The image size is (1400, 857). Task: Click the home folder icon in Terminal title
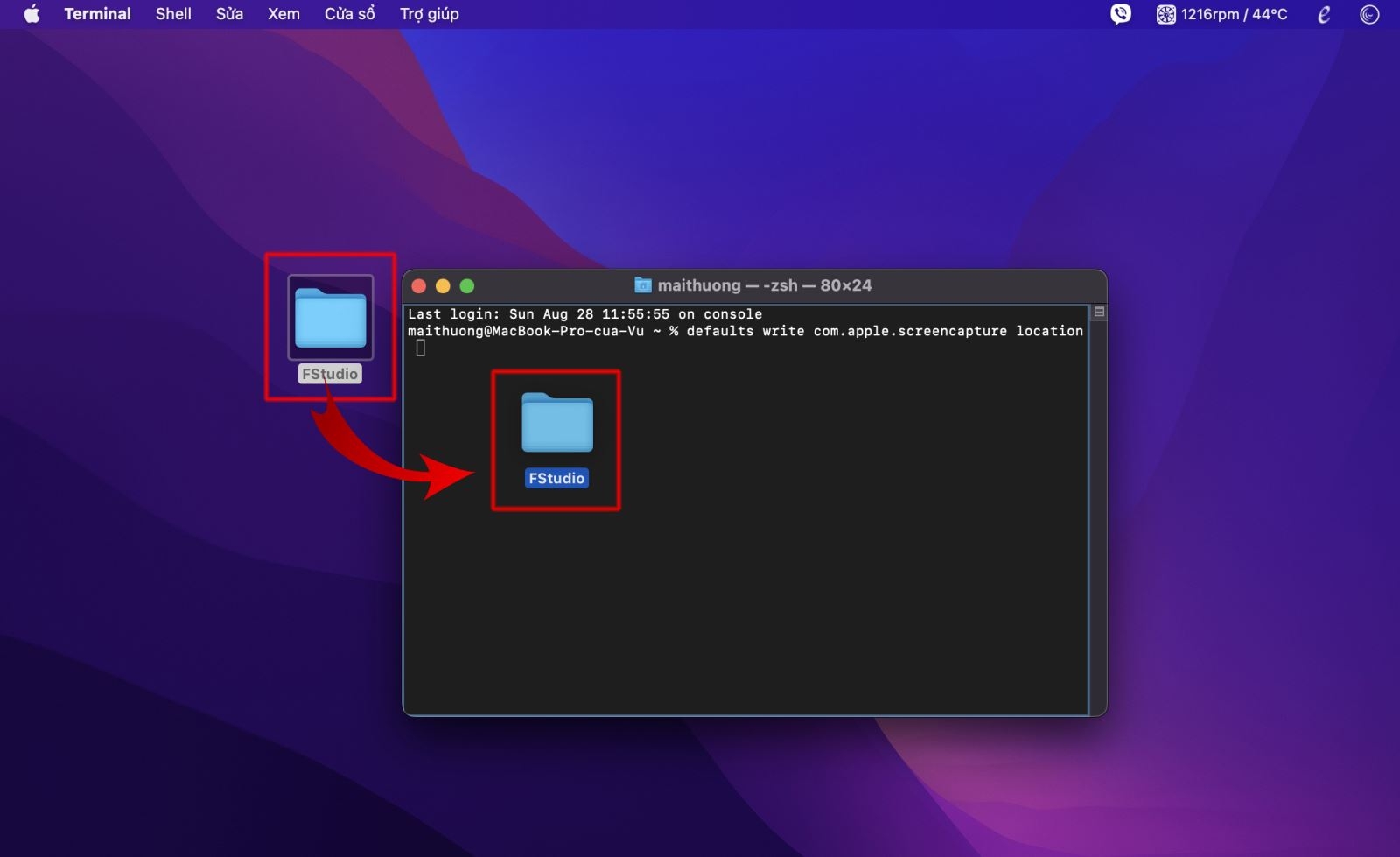[643, 285]
